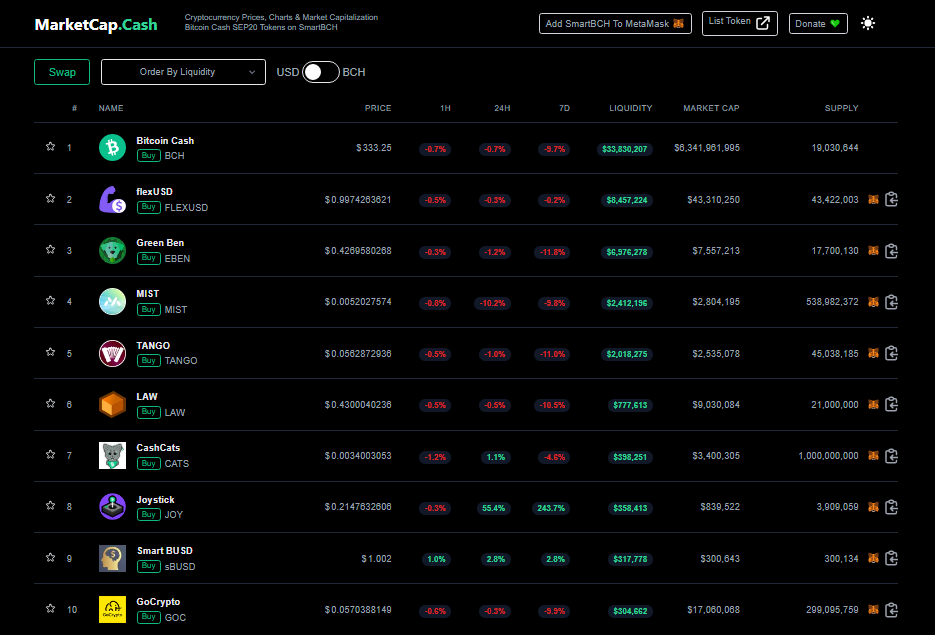Click the MetaMask fox icon for flexUSD
The width and height of the screenshot is (935, 635).
click(x=873, y=200)
